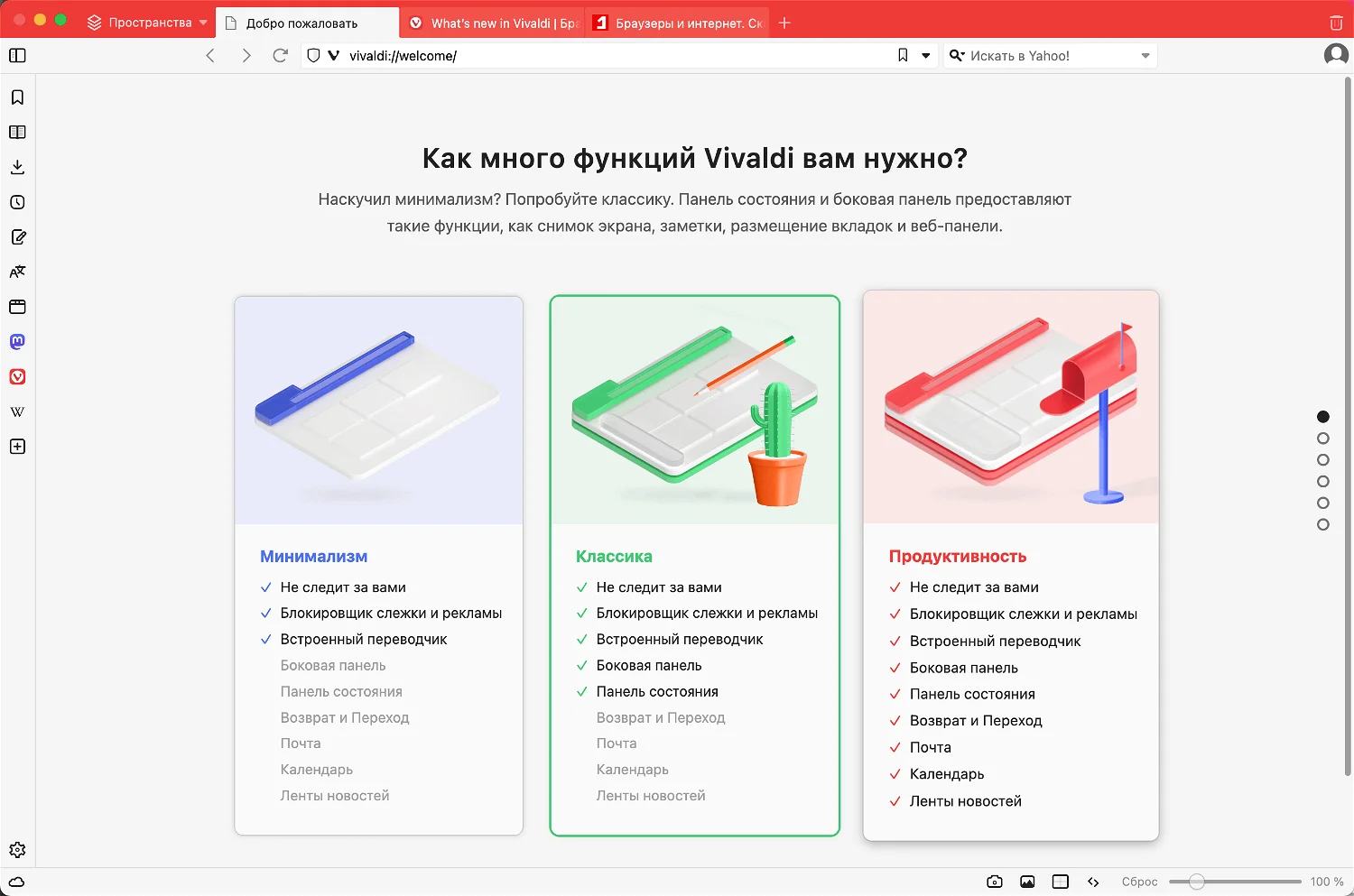Image resolution: width=1354 pixels, height=896 pixels.
Task: Open the Reading List panel
Action: point(17,133)
